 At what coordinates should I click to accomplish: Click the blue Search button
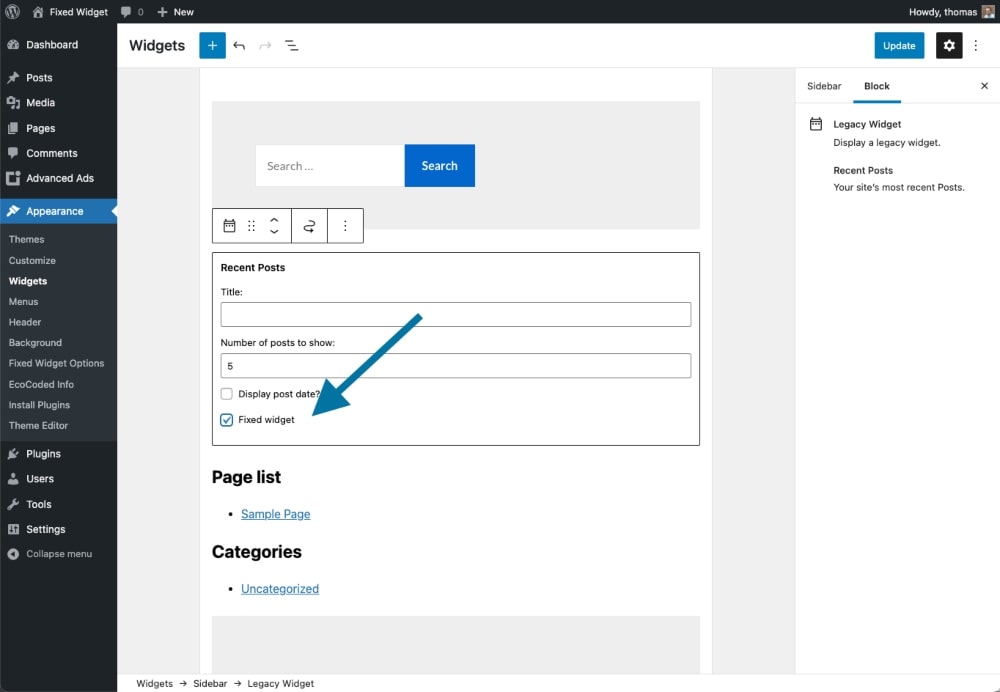[x=439, y=165]
